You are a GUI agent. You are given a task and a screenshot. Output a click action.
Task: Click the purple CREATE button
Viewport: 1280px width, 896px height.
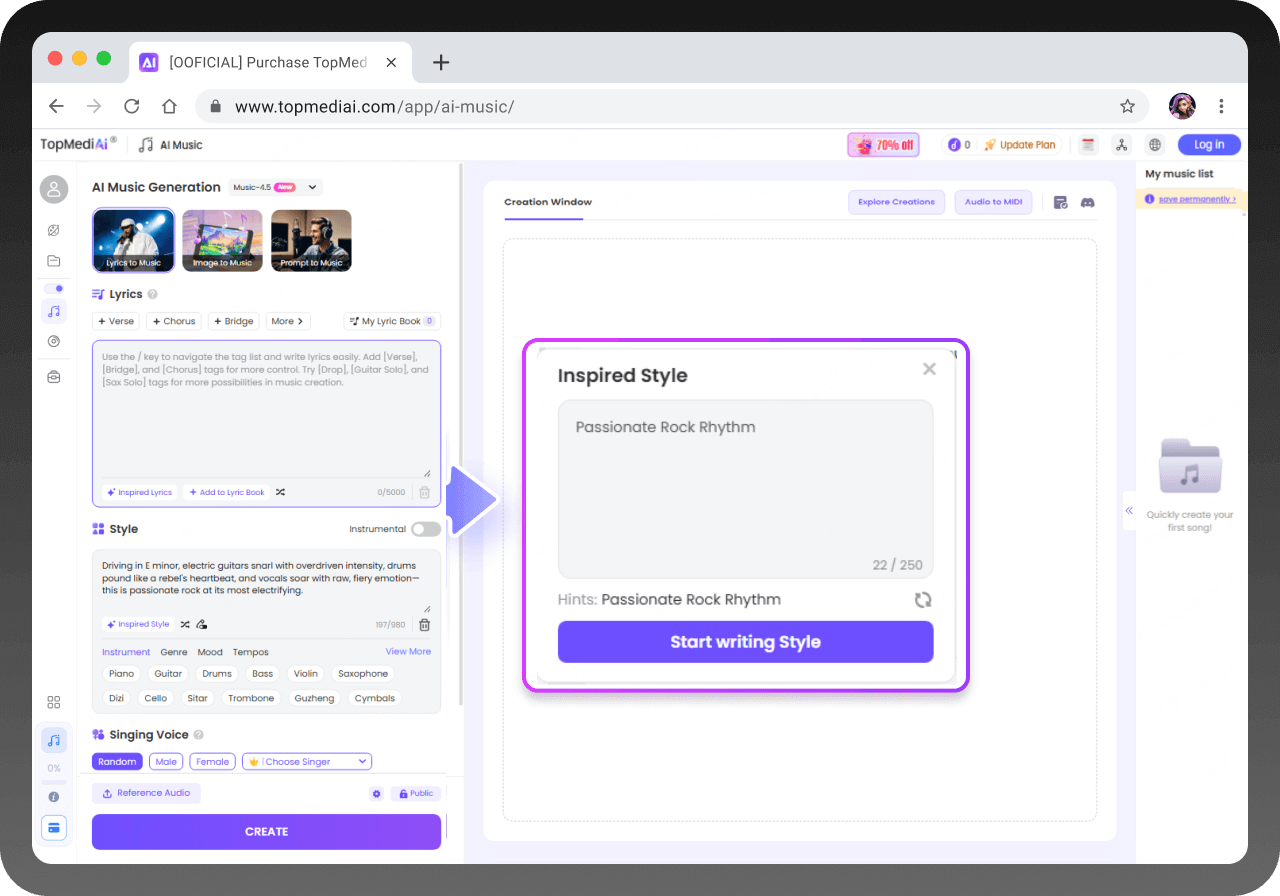266,832
